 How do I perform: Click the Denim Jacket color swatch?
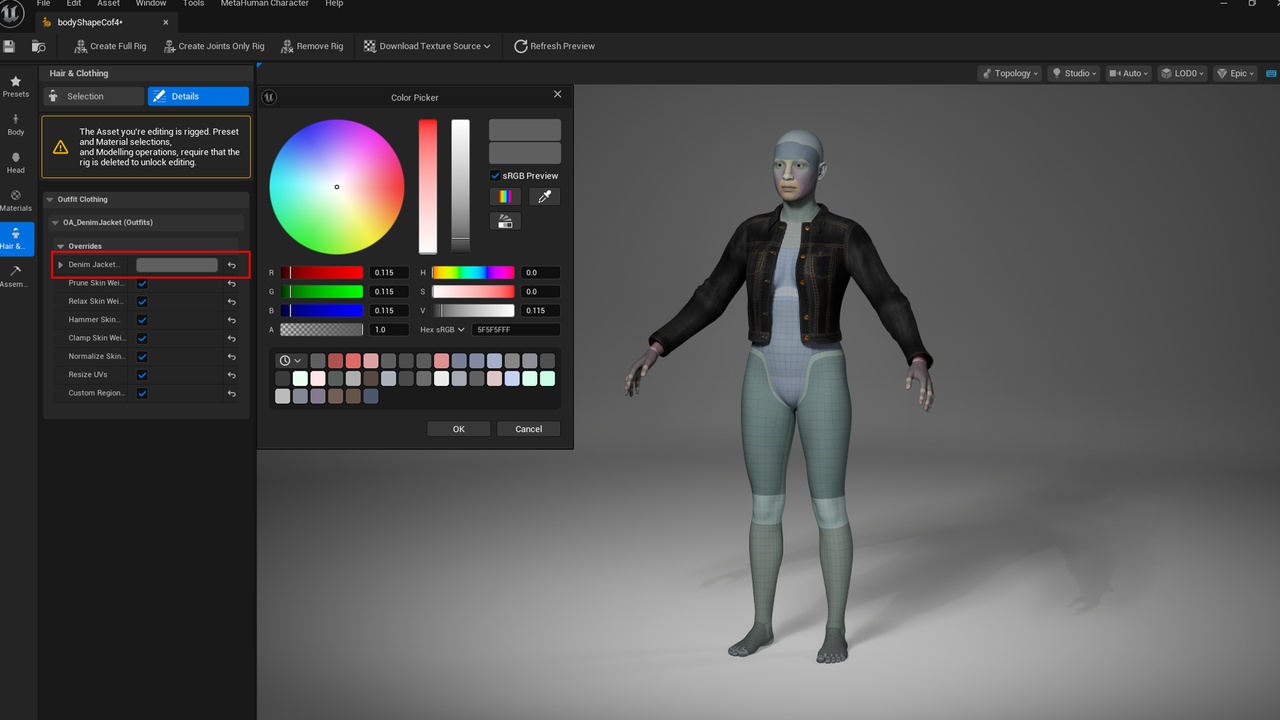(x=177, y=265)
